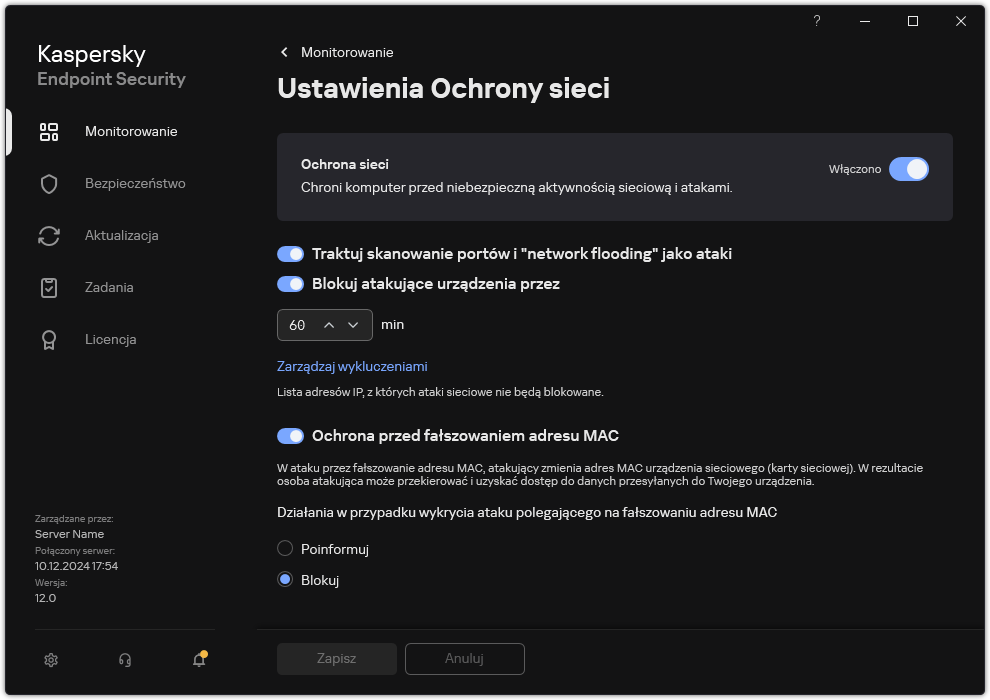Click the support headset icon
Viewport: 990px width, 700px height.
pos(124,660)
